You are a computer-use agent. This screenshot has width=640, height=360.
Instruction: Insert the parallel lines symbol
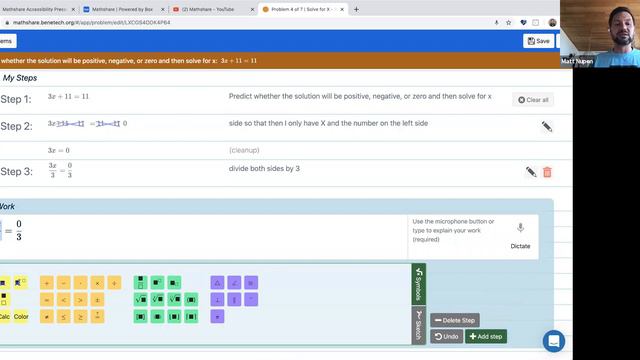click(234, 300)
